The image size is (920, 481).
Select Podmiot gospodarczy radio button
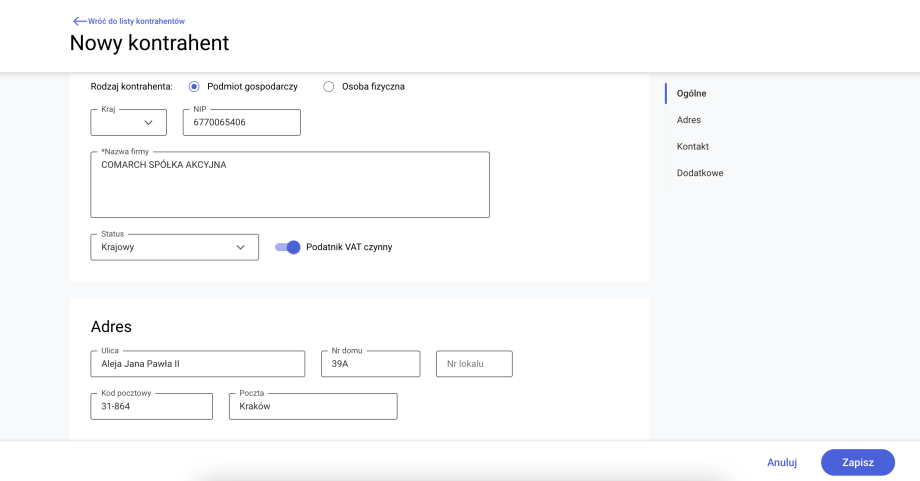(x=194, y=86)
